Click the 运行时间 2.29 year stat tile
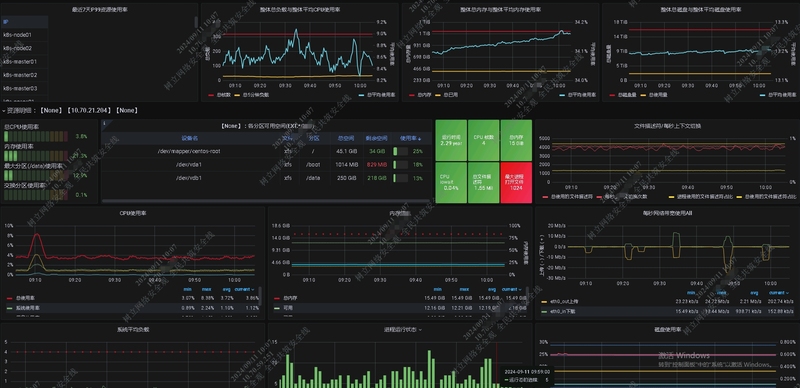This screenshot has height=388, width=800. click(451, 140)
